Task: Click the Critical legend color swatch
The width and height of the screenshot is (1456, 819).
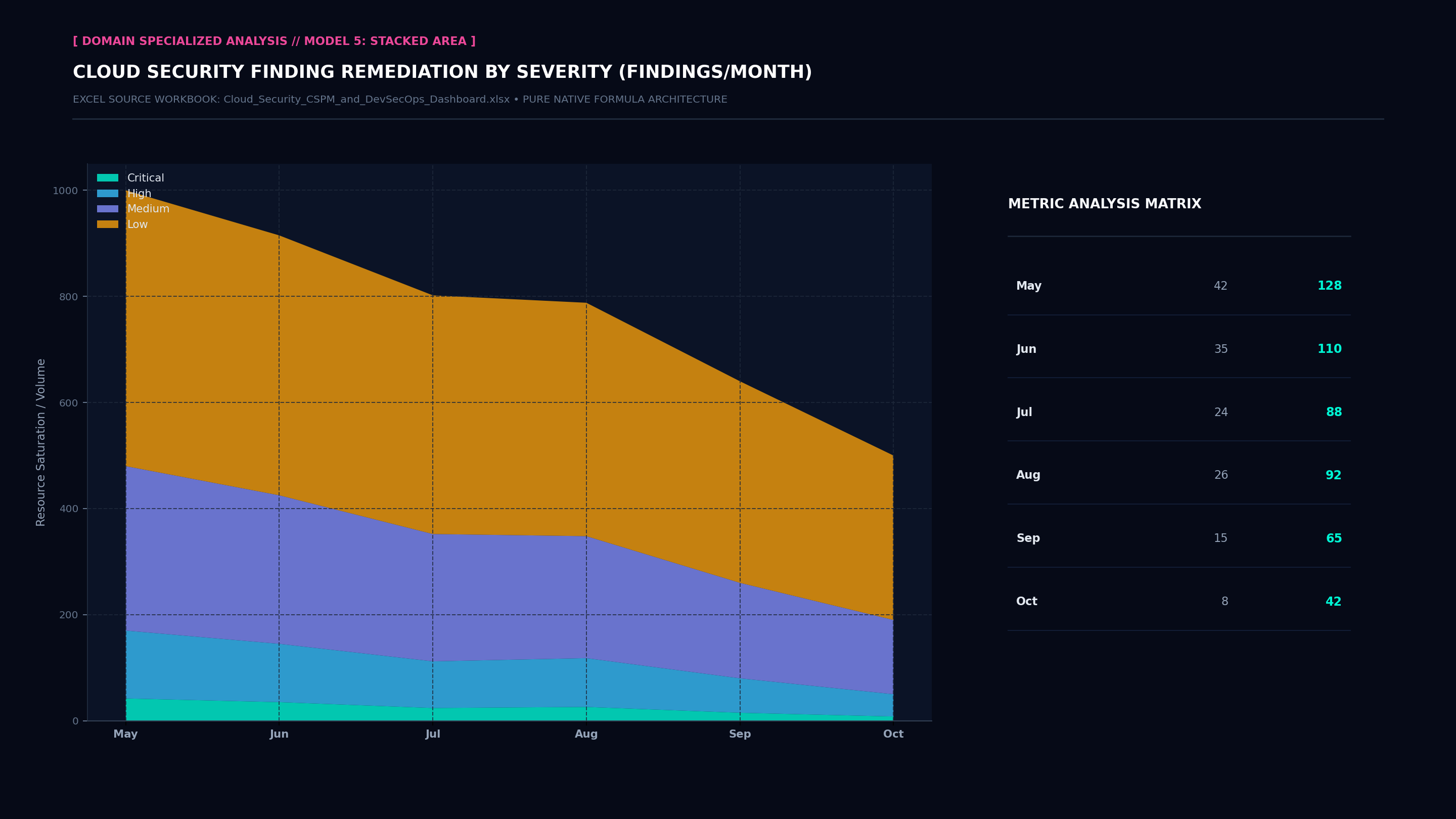Action: click(107, 178)
